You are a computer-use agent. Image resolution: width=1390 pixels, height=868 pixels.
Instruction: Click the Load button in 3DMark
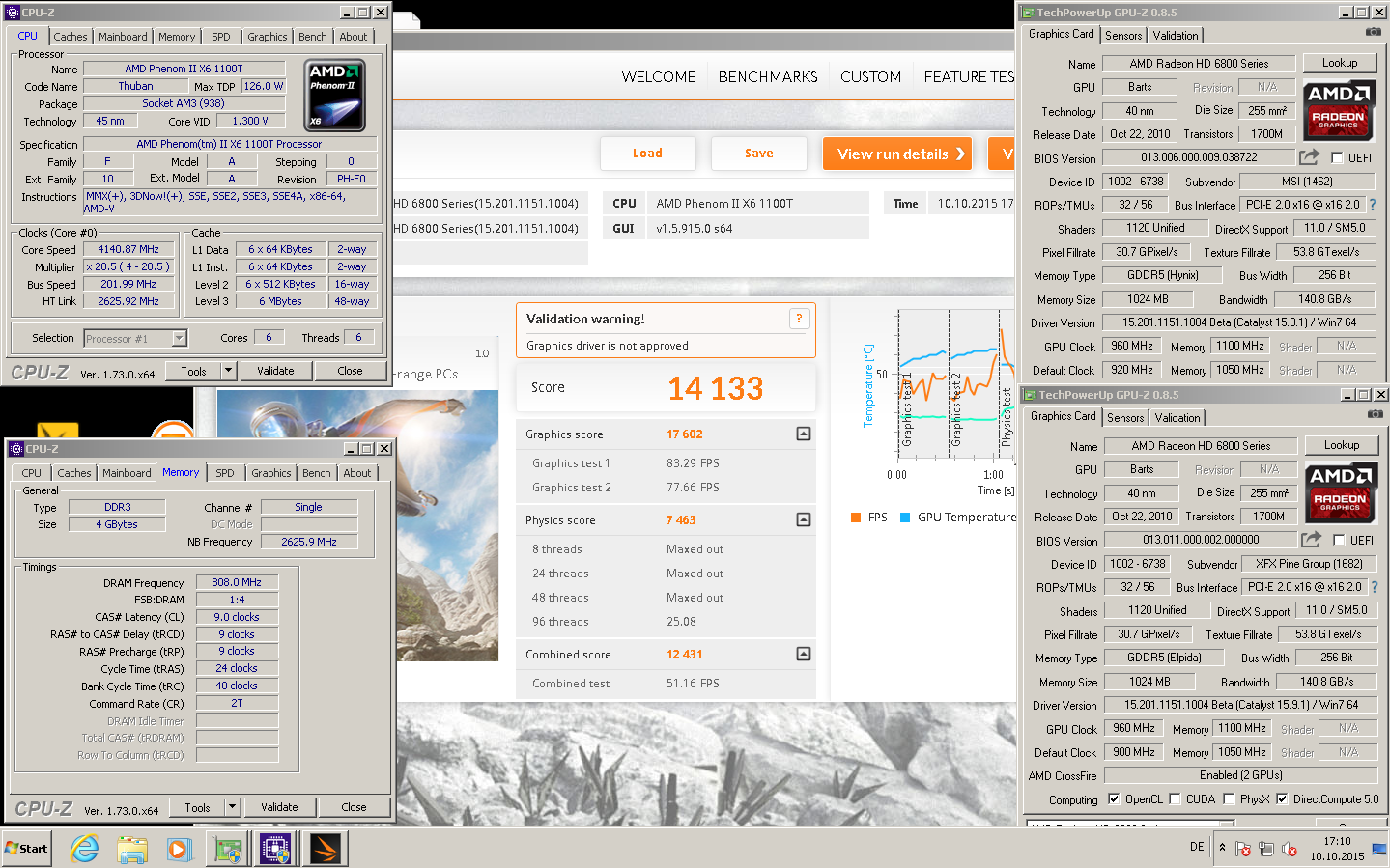pos(647,154)
